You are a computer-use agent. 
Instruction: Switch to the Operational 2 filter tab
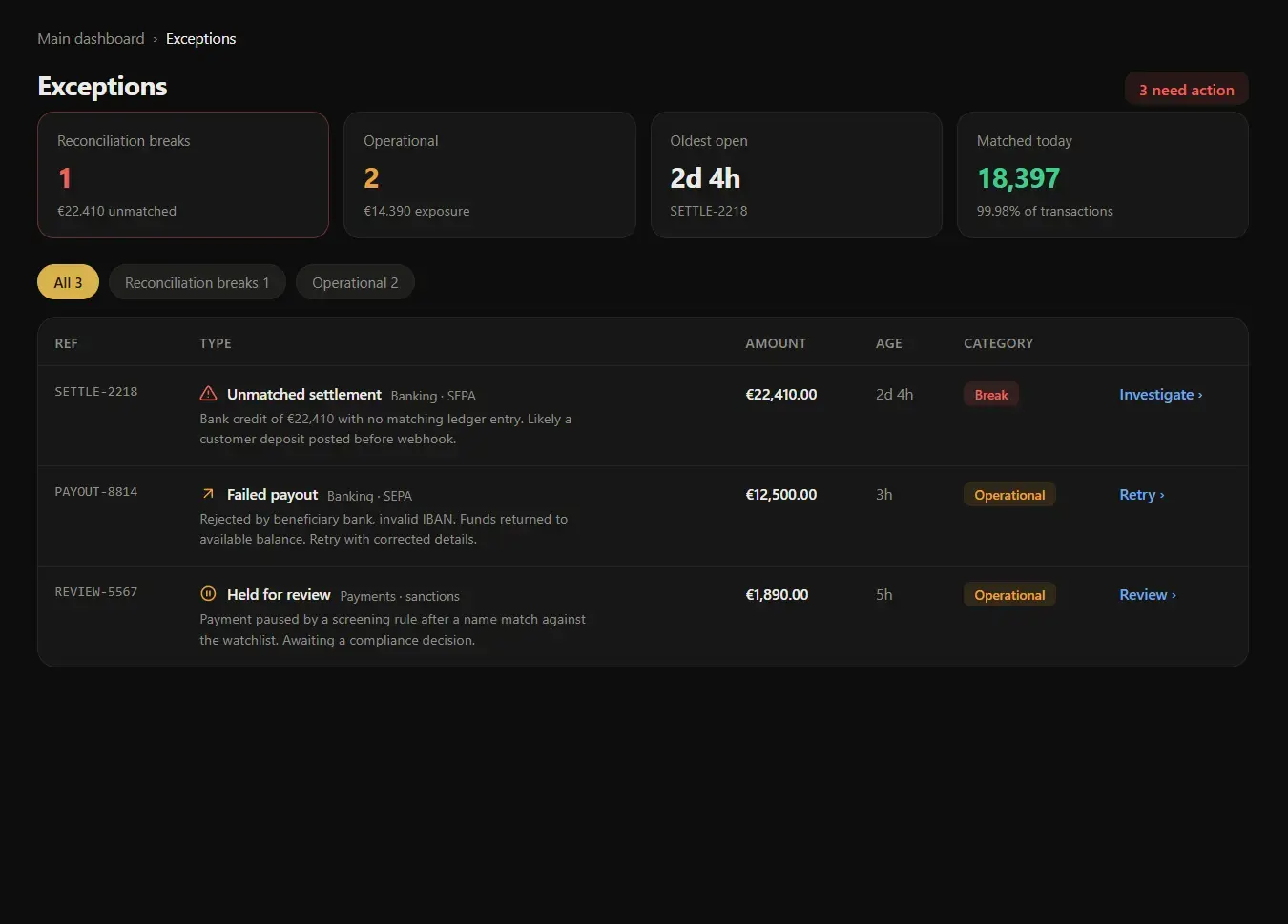click(355, 282)
